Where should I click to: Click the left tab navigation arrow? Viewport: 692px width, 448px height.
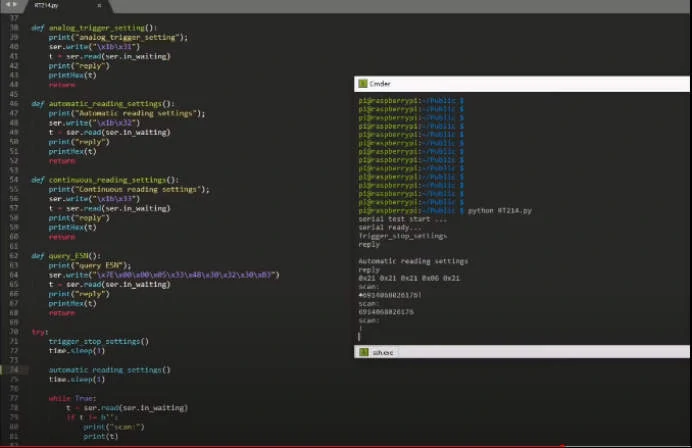pos(6,5)
